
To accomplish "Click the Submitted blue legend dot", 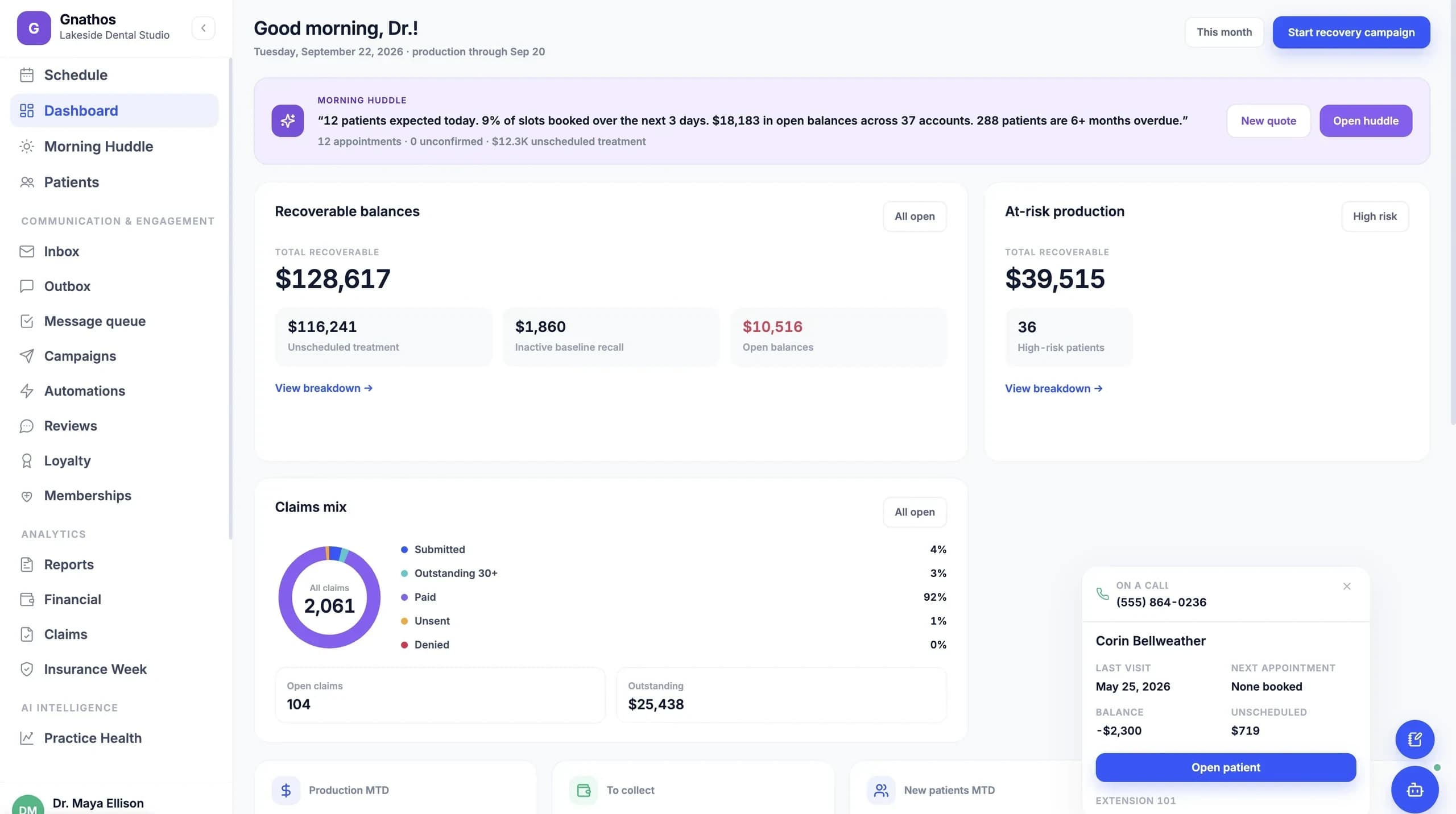I will click(x=404, y=550).
